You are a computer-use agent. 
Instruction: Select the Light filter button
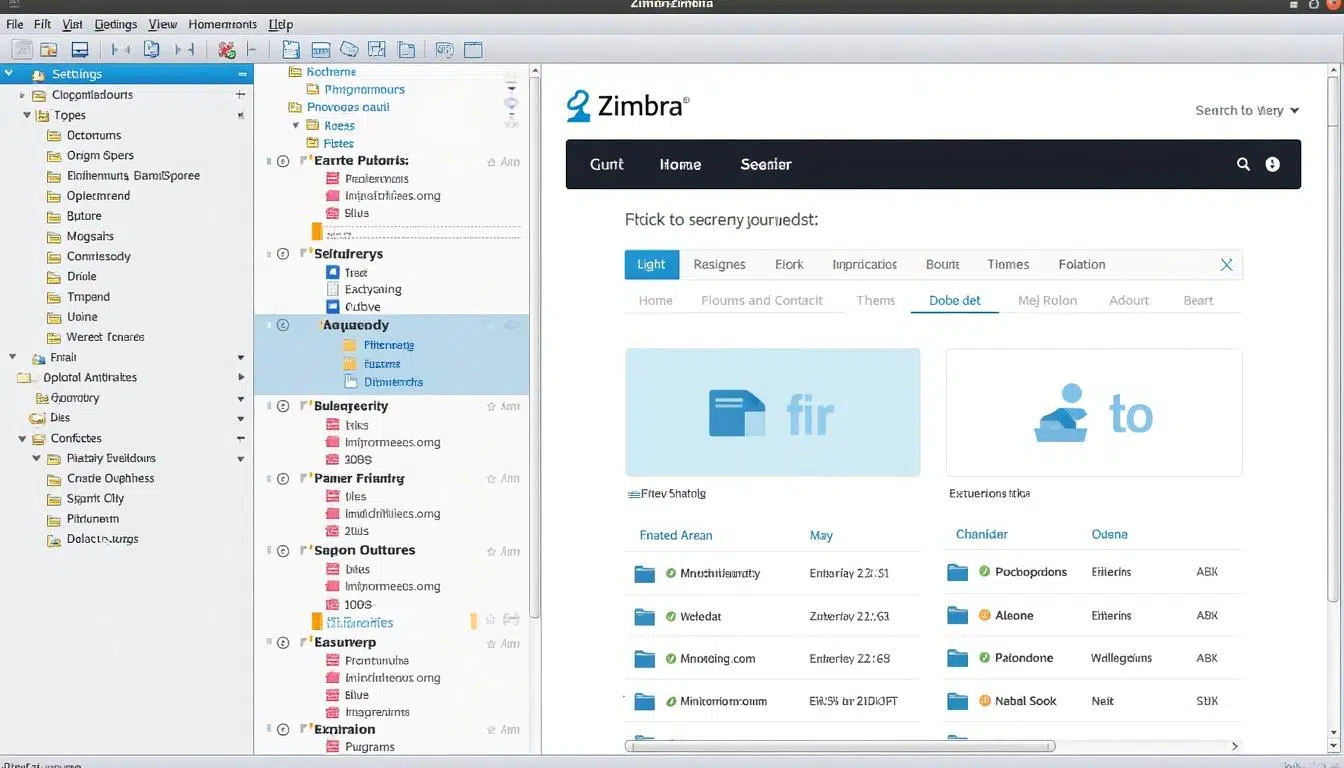point(651,264)
